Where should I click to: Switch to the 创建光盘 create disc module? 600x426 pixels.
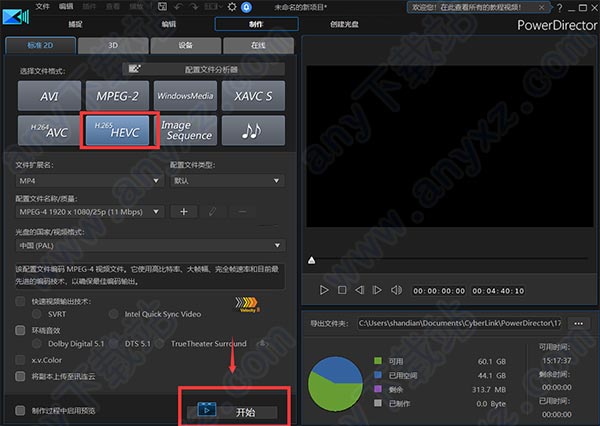tap(344, 24)
